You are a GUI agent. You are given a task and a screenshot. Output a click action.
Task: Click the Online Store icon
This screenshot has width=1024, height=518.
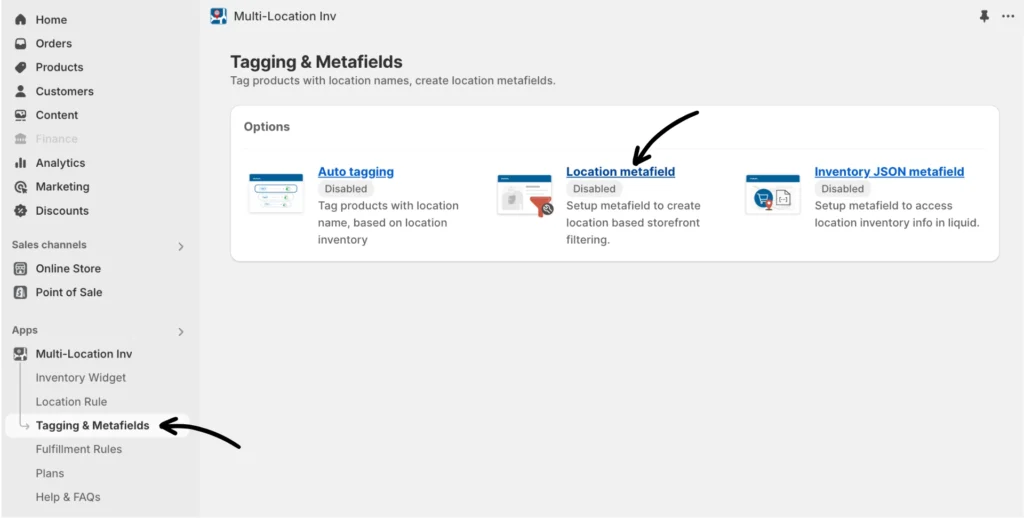pos(20,269)
